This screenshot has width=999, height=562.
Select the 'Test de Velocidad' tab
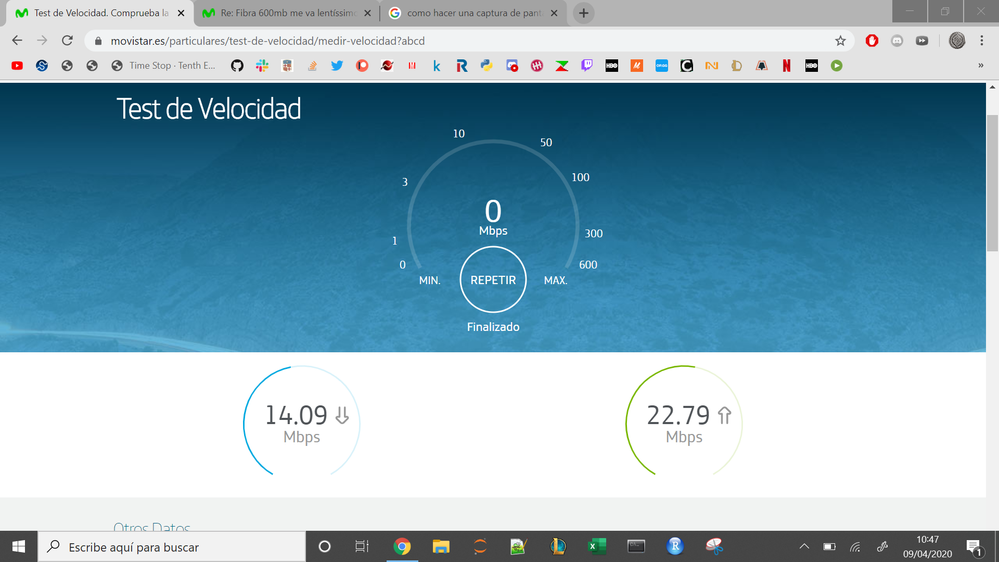pyautogui.click(x=99, y=13)
